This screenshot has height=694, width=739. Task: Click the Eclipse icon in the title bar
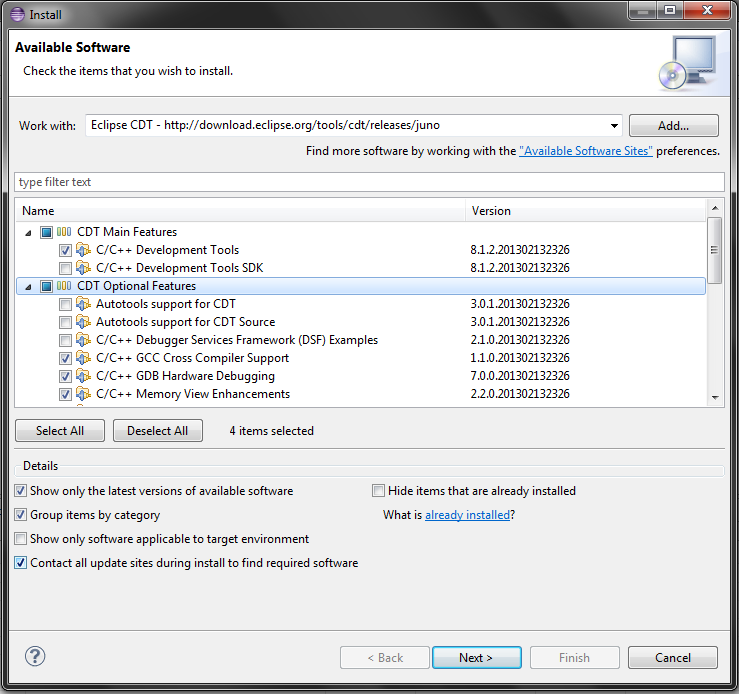click(x=17, y=15)
